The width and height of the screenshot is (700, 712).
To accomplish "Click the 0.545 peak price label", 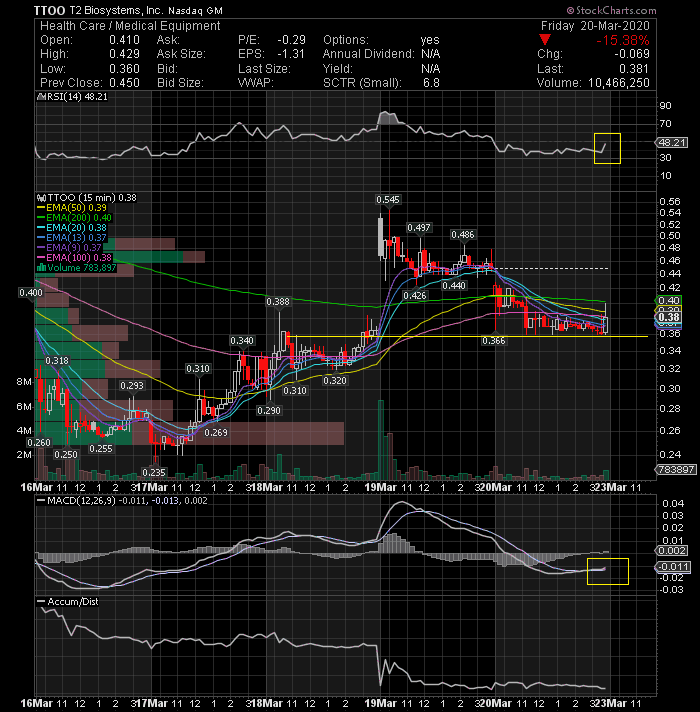I will pyautogui.click(x=388, y=200).
